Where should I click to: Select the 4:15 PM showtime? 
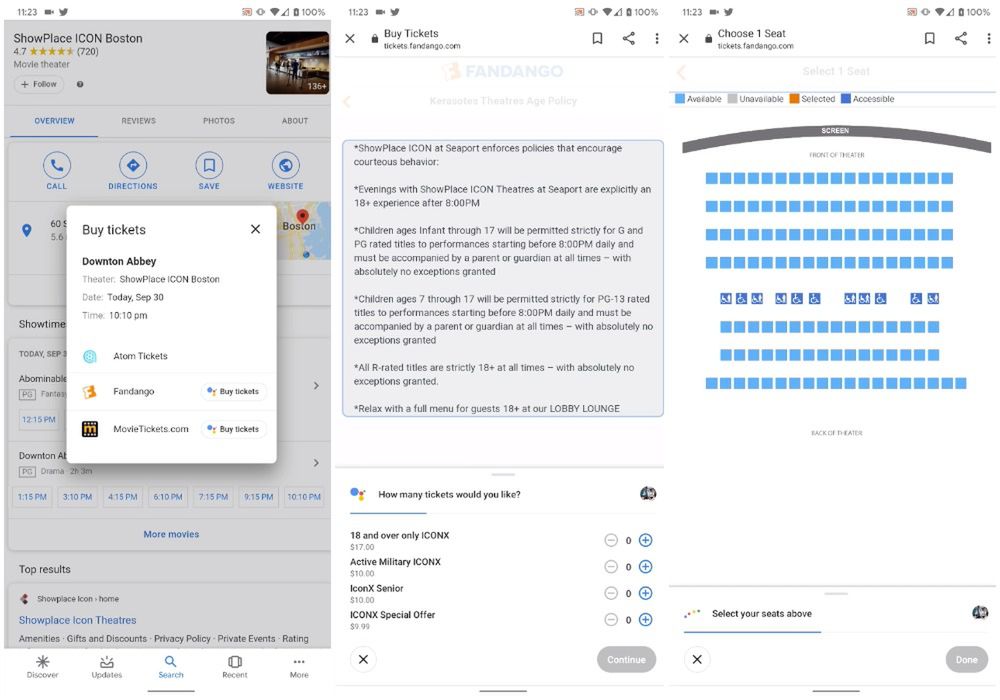[x=122, y=497]
